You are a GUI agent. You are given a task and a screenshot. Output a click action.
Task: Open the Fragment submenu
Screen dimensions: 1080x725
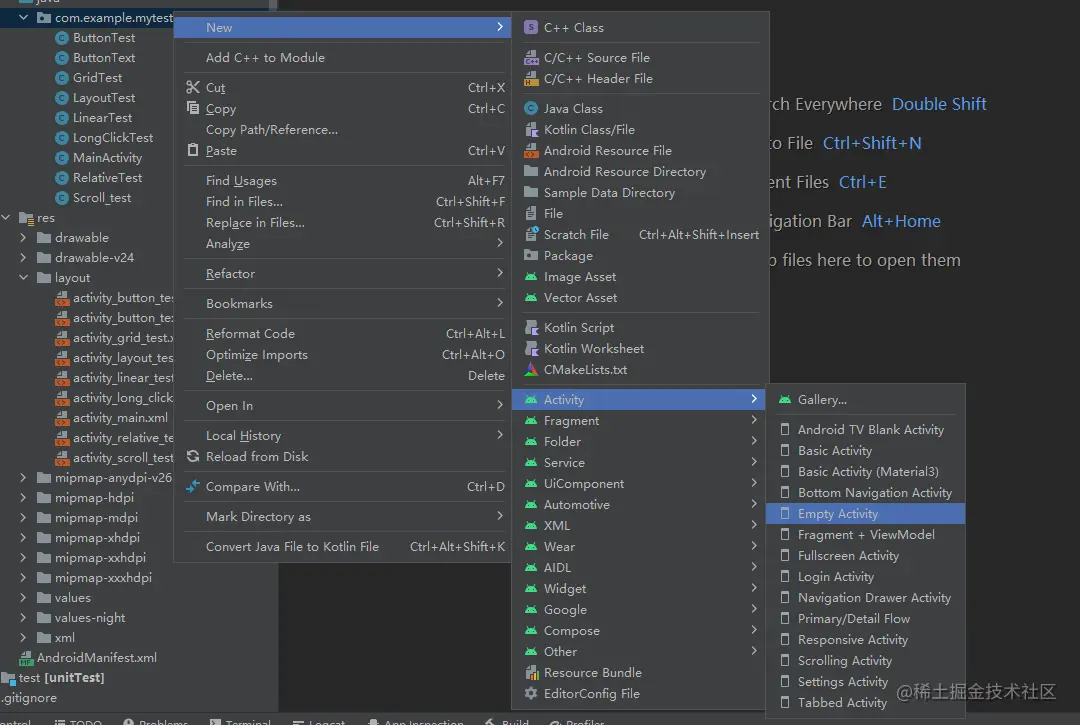pyautogui.click(x=638, y=420)
